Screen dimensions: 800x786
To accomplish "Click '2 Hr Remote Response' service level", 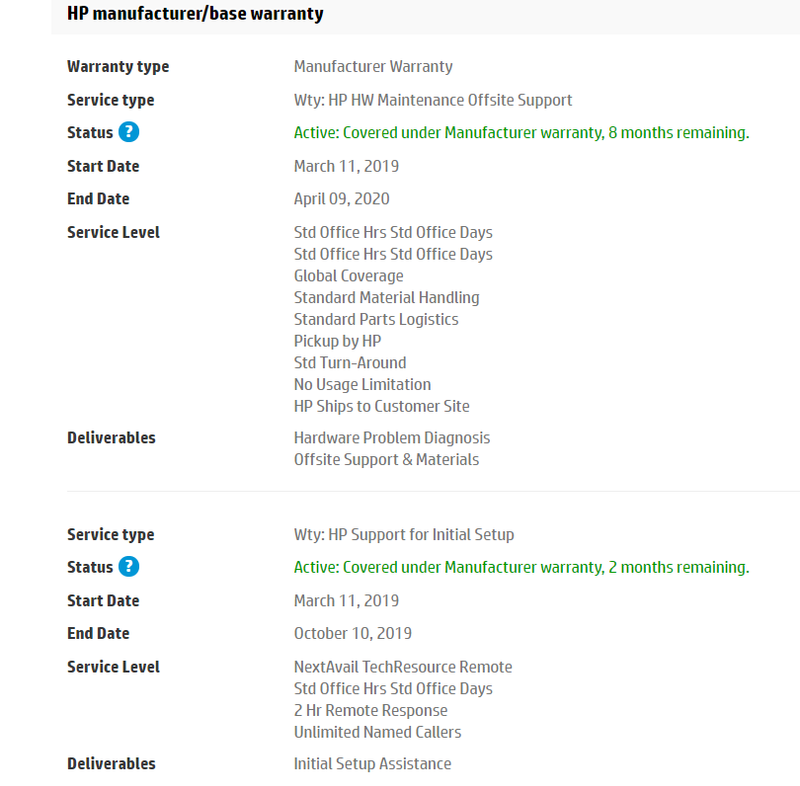I will (371, 711).
